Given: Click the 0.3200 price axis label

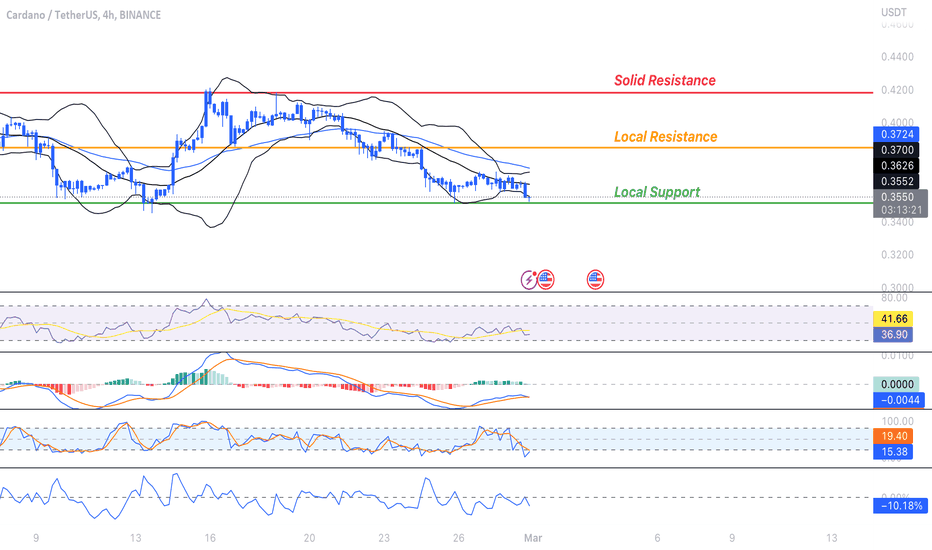Looking at the screenshot, I should tap(897, 254).
